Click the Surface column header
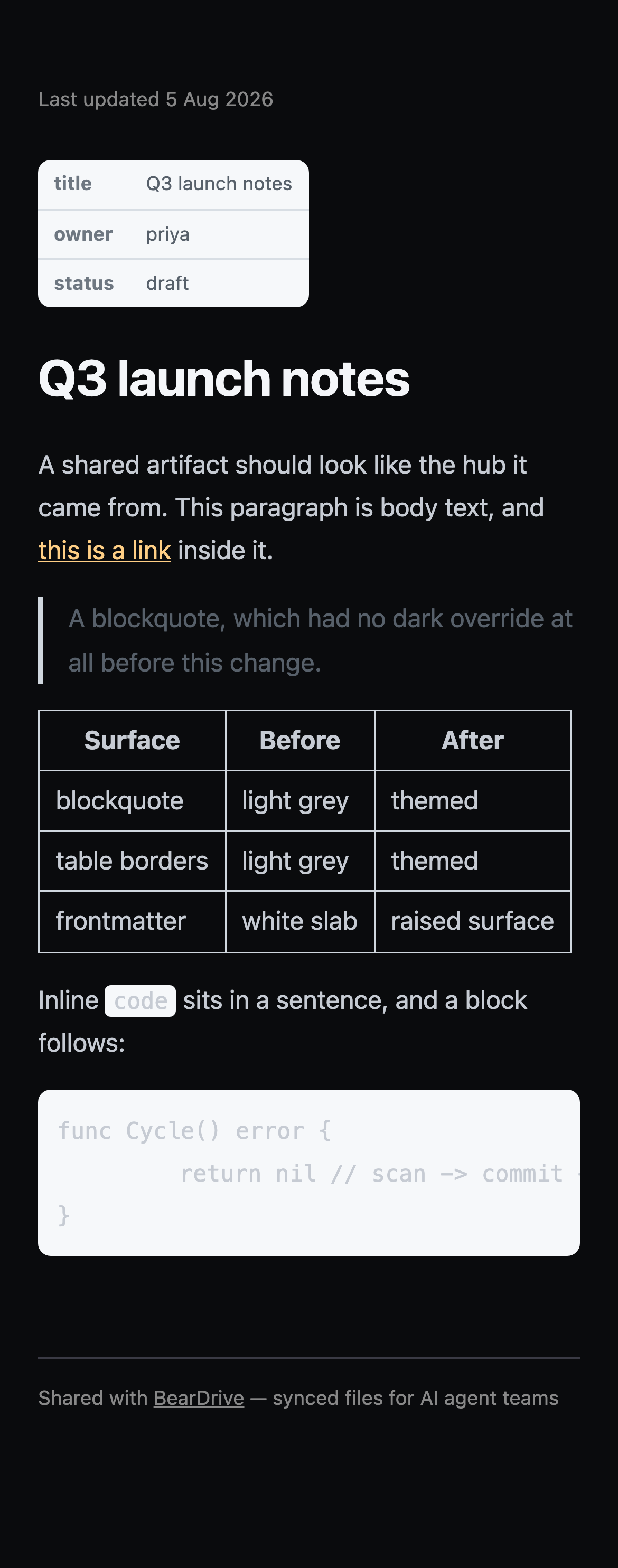The image size is (618, 1568). tap(132, 740)
